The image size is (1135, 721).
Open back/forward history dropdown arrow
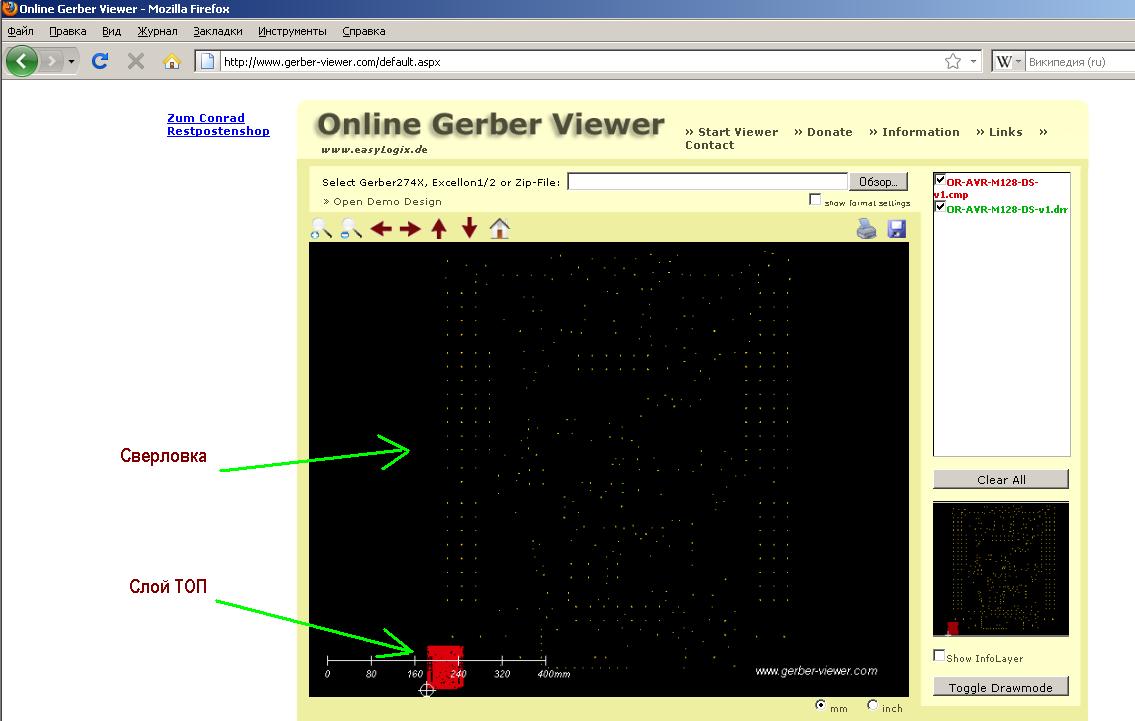(71, 62)
